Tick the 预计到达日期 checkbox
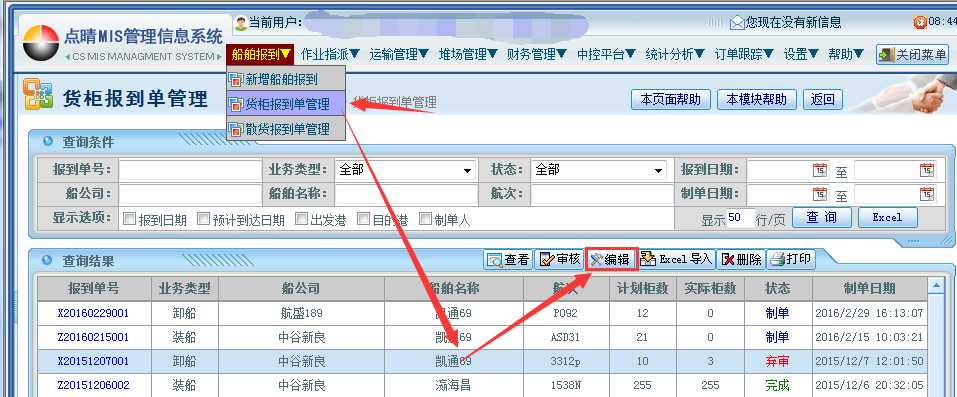957x397 pixels. (x=203, y=218)
